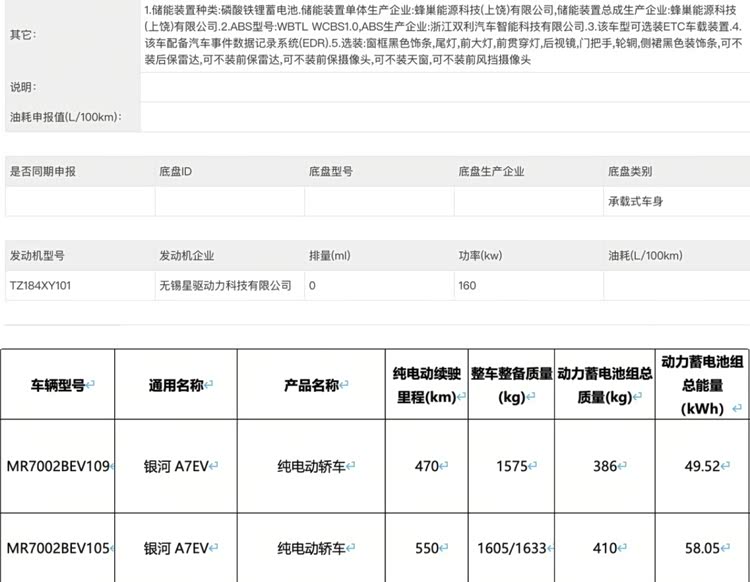Click the MR7002BEV105 vehicle model cell
Viewport: 750px width, 582px height.
click(58, 548)
